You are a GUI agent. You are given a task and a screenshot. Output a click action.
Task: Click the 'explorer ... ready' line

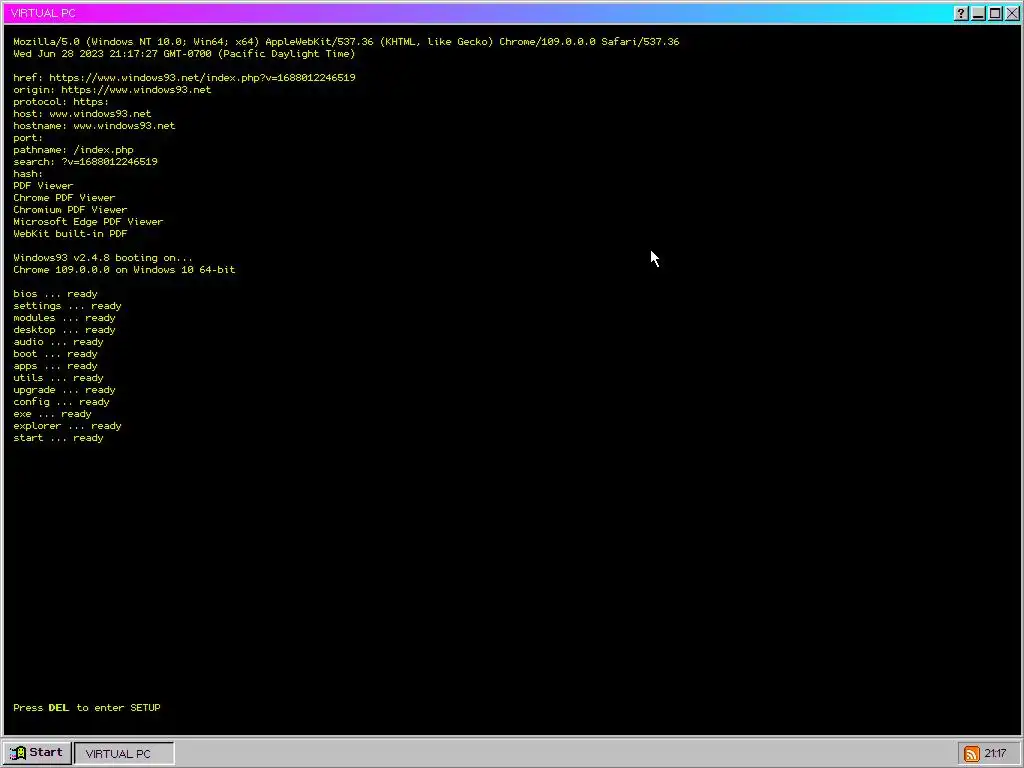point(67,426)
